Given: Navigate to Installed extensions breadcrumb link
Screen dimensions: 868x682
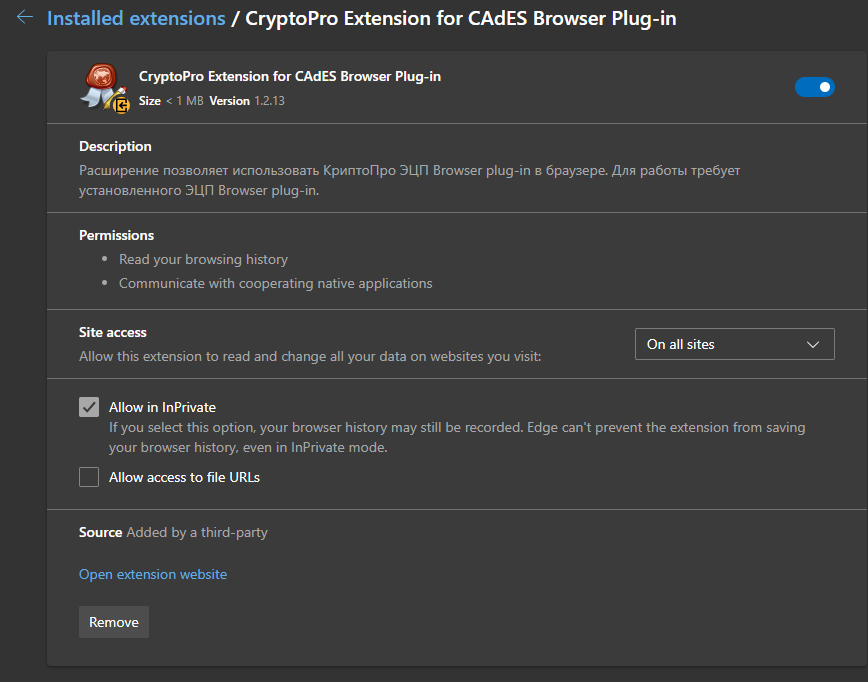Looking at the screenshot, I should click(136, 18).
